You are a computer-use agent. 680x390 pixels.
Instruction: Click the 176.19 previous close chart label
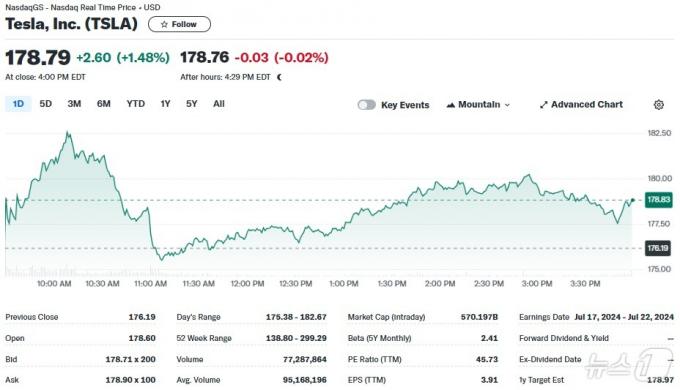pos(657,248)
